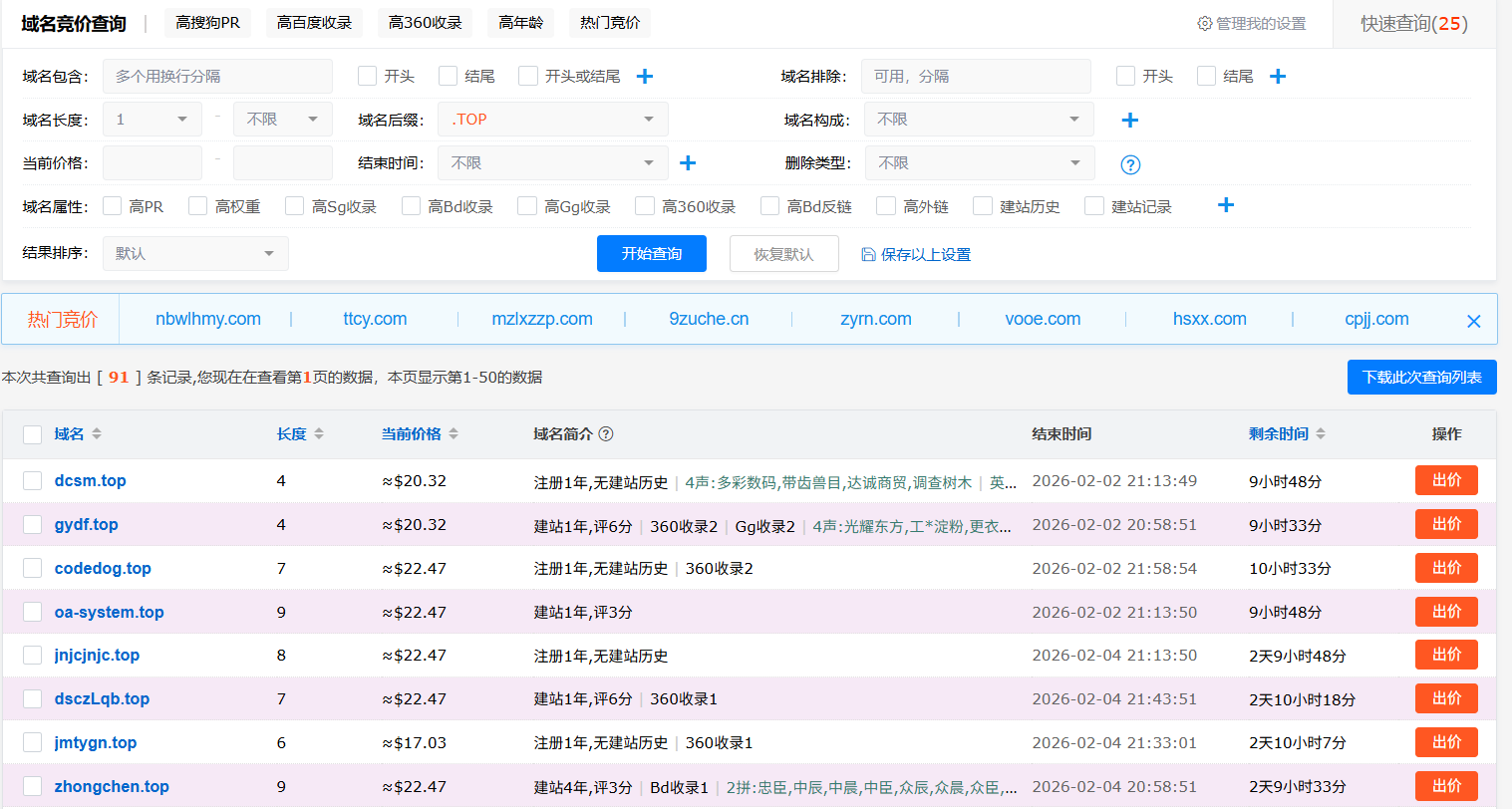Switch to 快速查询 tab
The image size is (1512, 809).
[1413, 24]
